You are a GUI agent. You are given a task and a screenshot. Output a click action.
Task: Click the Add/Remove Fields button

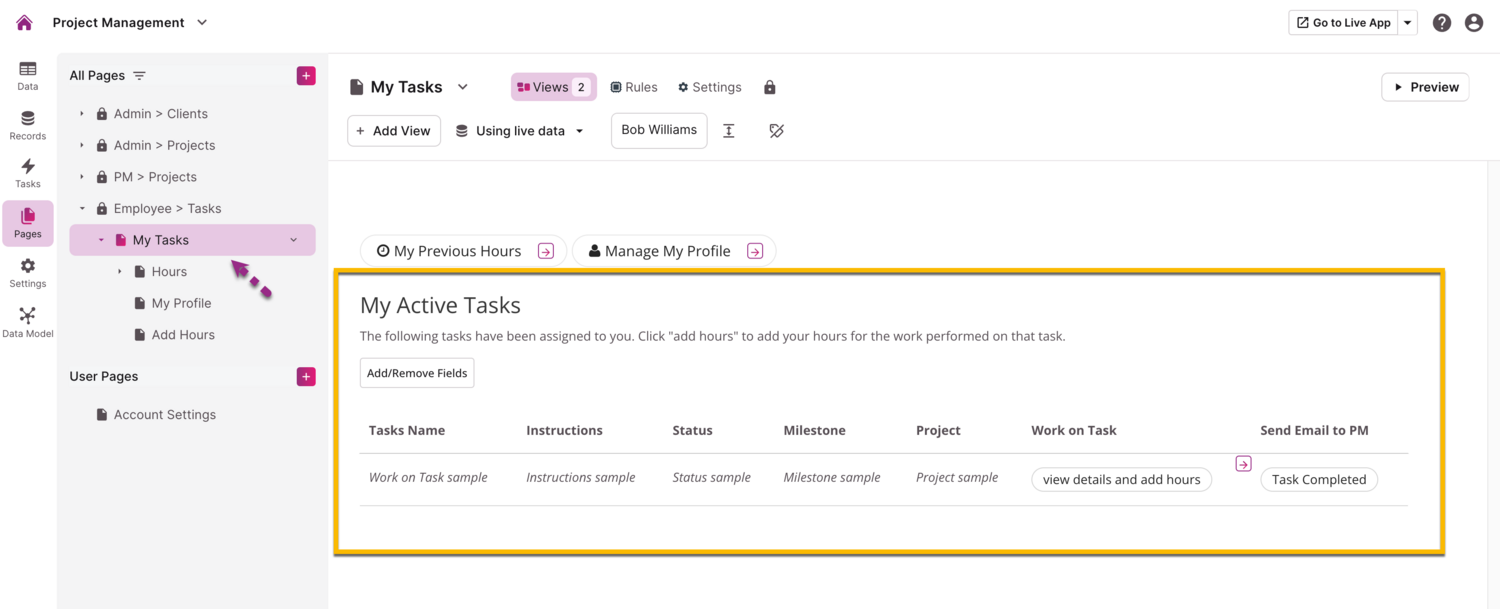click(417, 373)
